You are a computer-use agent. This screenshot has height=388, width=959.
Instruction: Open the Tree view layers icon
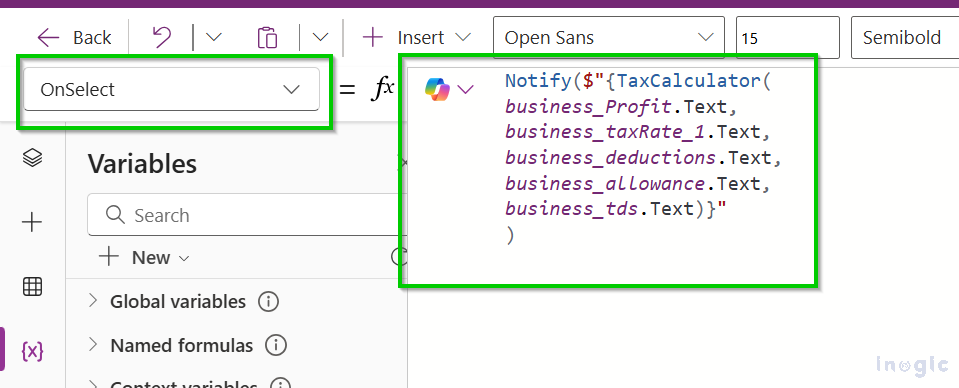[x=32, y=159]
